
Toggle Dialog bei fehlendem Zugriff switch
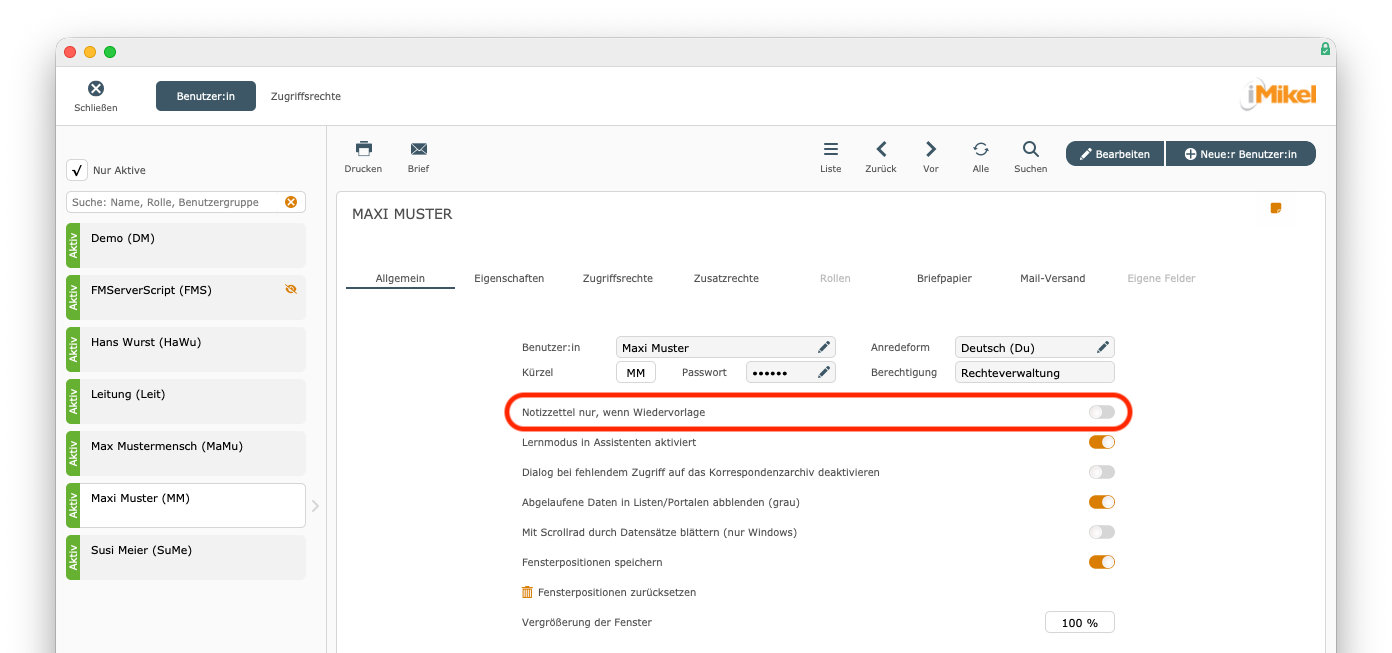pos(1102,472)
